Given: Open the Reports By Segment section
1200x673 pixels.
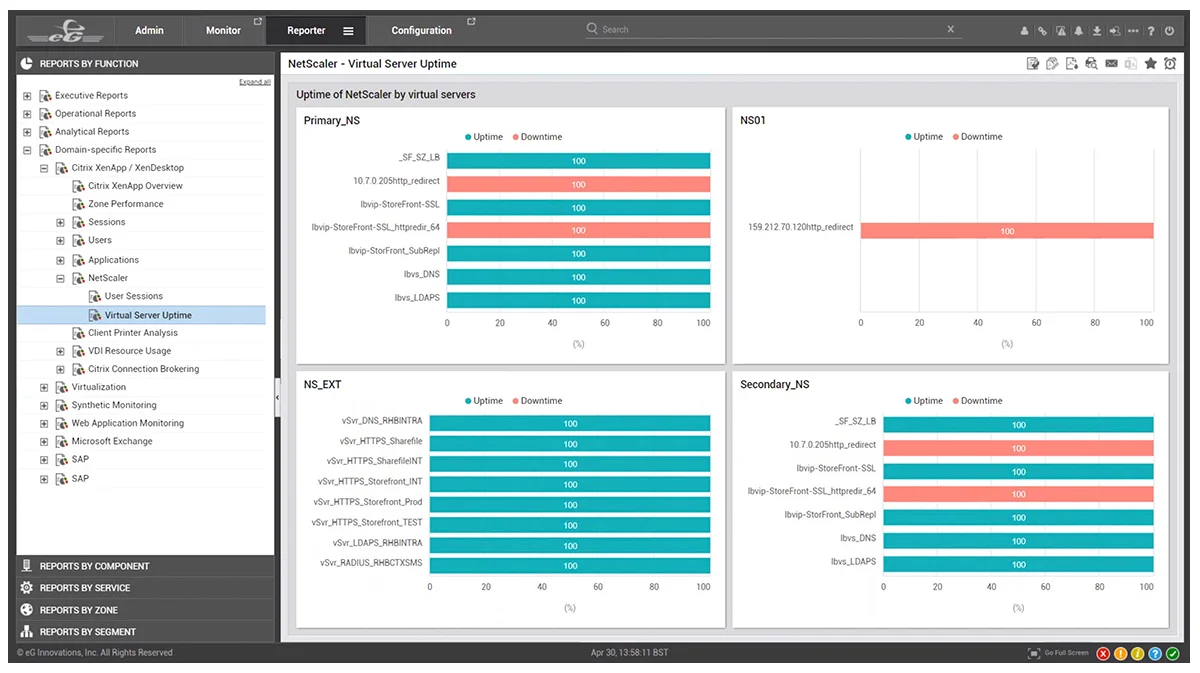Looking at the screenshot, I should tap(145, 632).
